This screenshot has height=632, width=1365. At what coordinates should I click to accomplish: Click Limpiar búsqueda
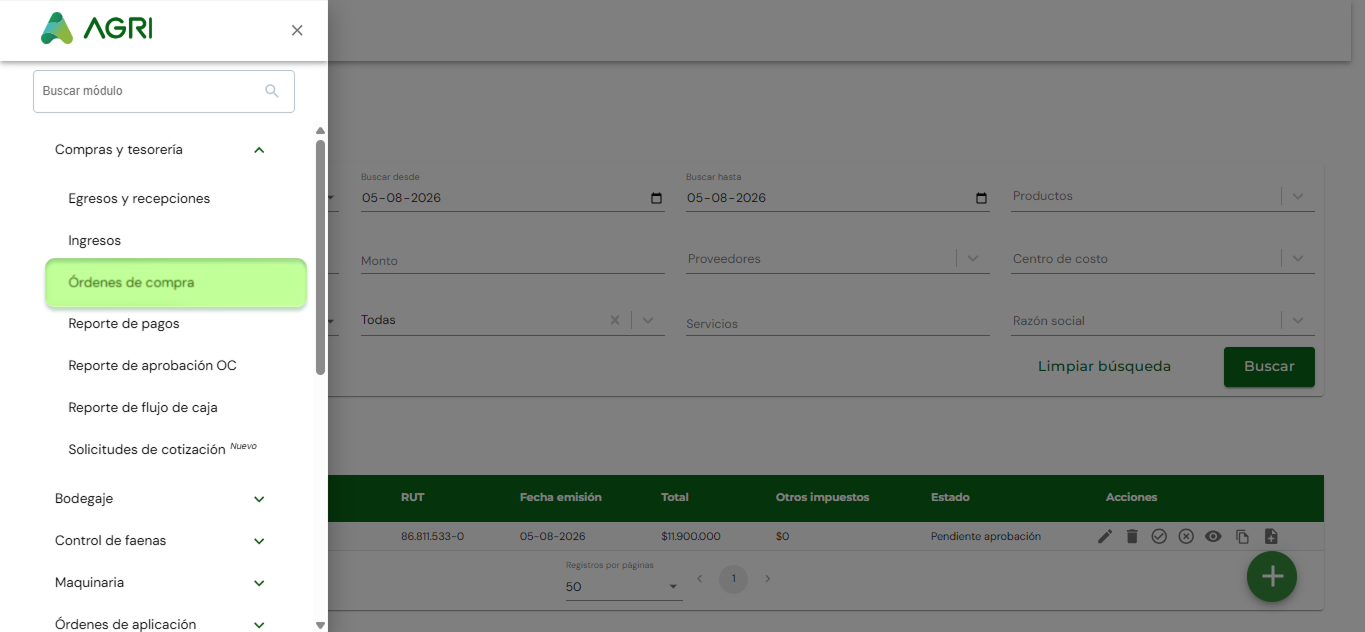click(1104, 367)
